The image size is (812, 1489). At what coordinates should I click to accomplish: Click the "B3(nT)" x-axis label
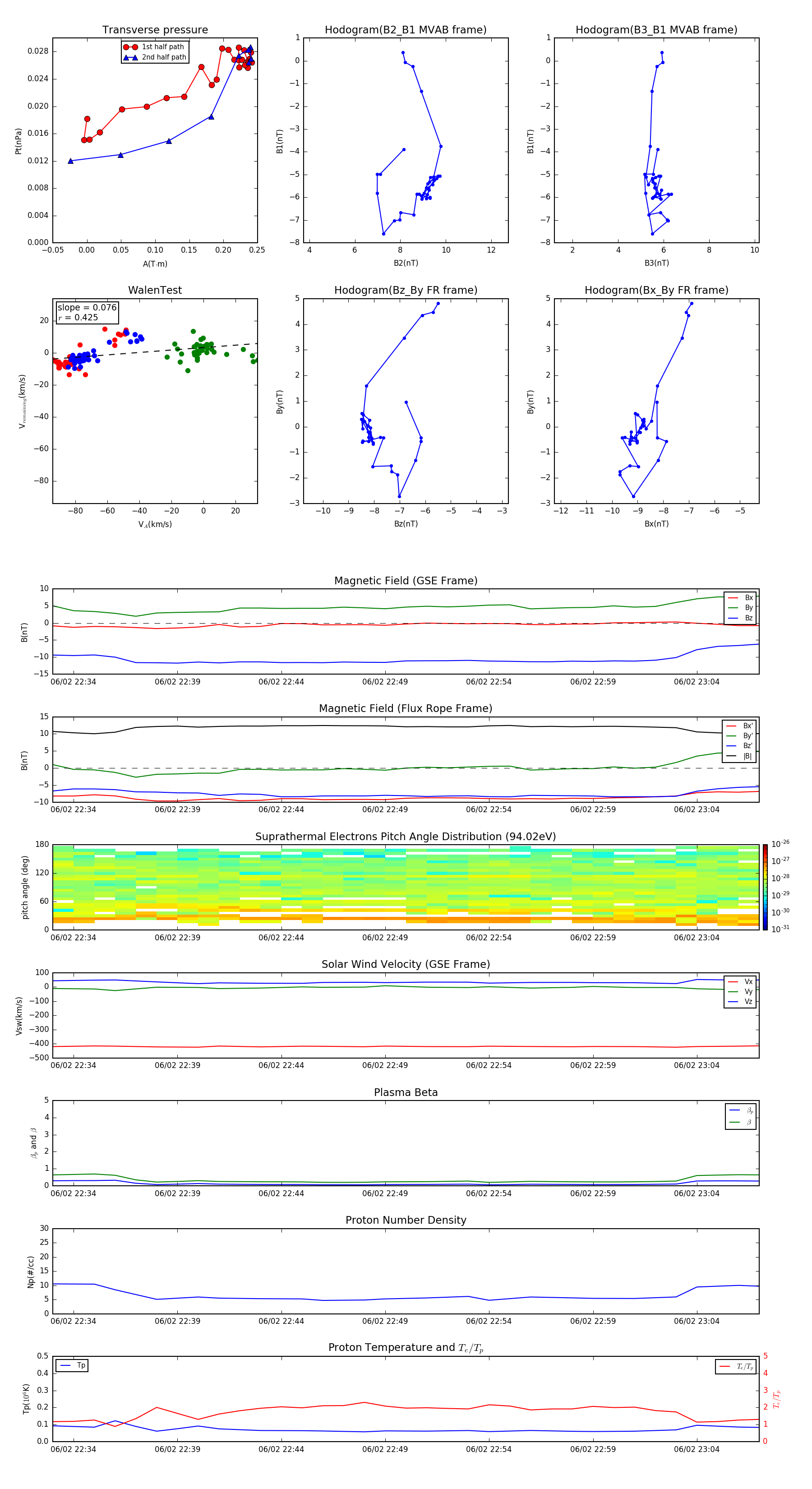pos(656,263)
